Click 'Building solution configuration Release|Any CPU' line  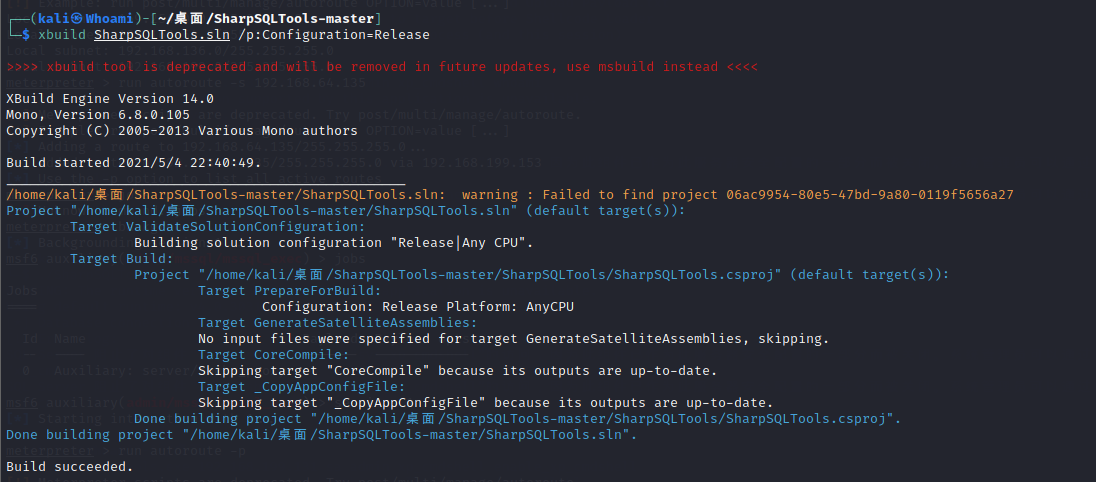coord(334,243)
